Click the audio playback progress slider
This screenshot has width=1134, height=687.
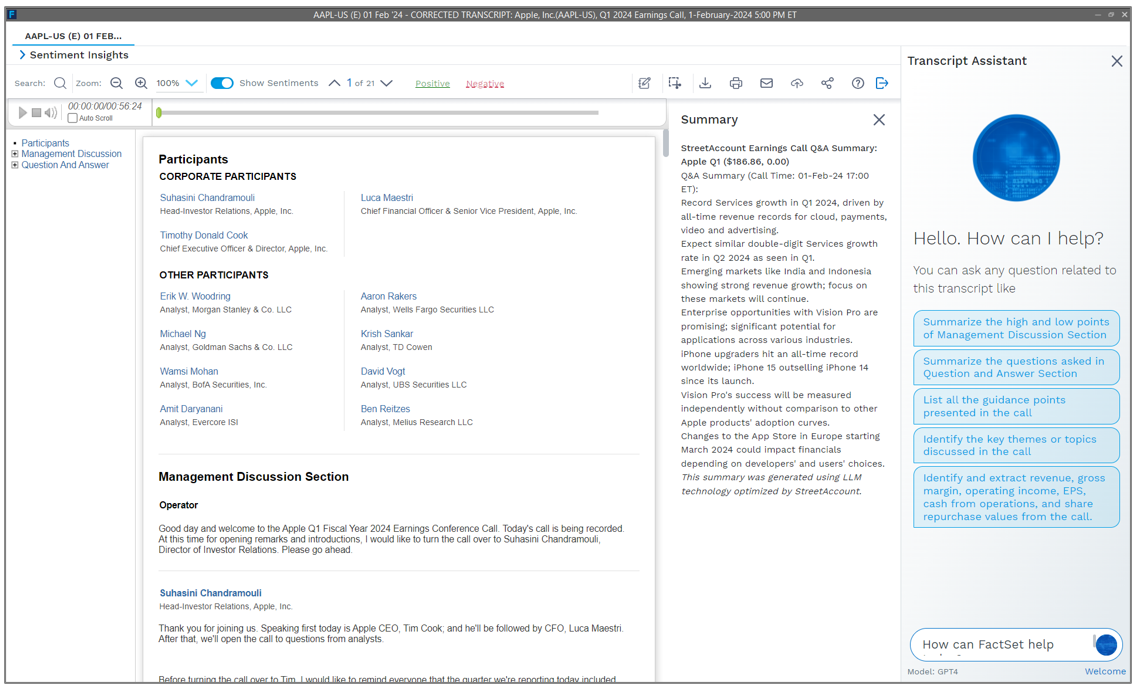tap(380, 113)
